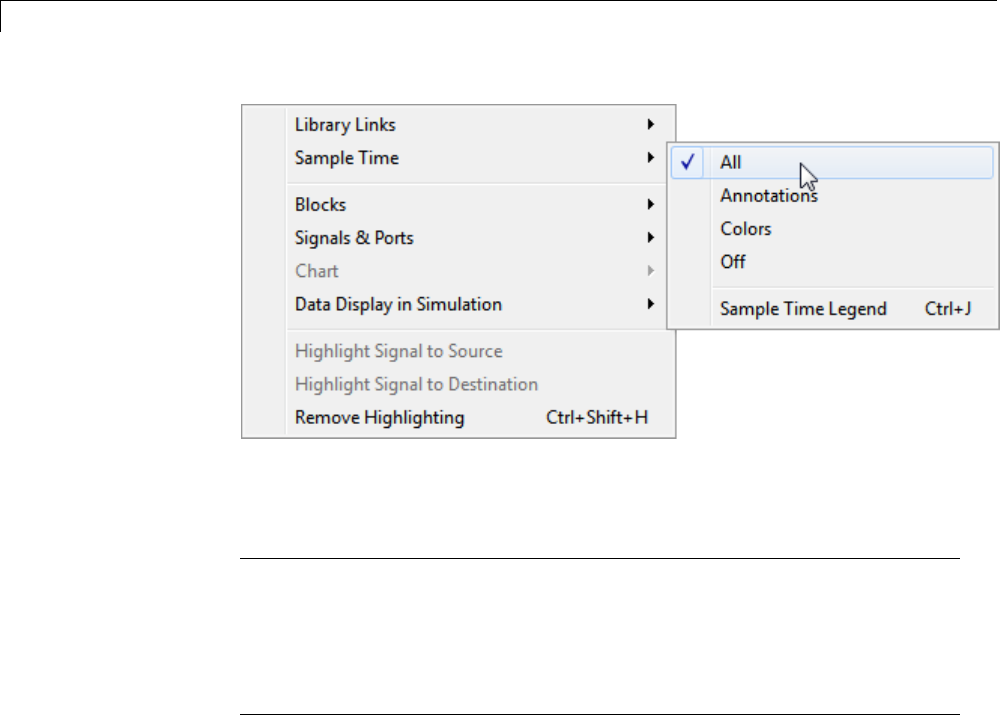This screenshot has width=1000, height=715.
Task: Click the arrow next to Library Links
Action: (650, 125)
